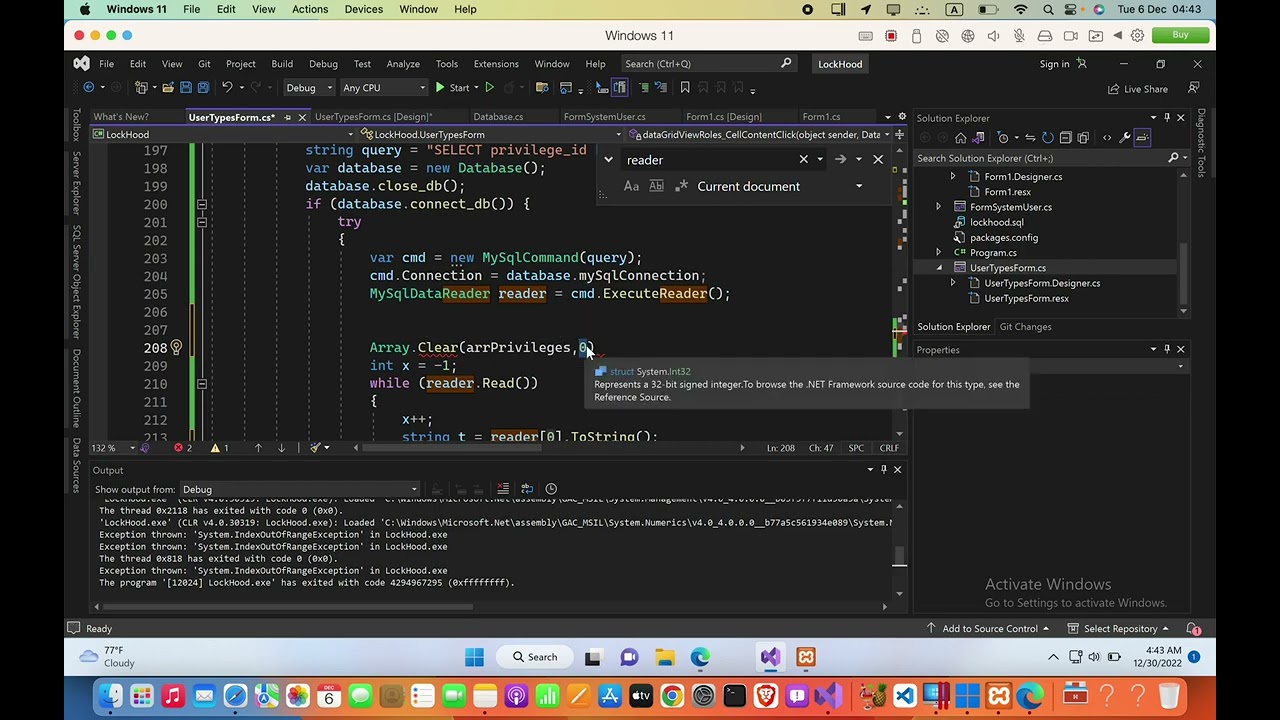
Task: Click View Code brackets icon
Action: point(1106,138)
